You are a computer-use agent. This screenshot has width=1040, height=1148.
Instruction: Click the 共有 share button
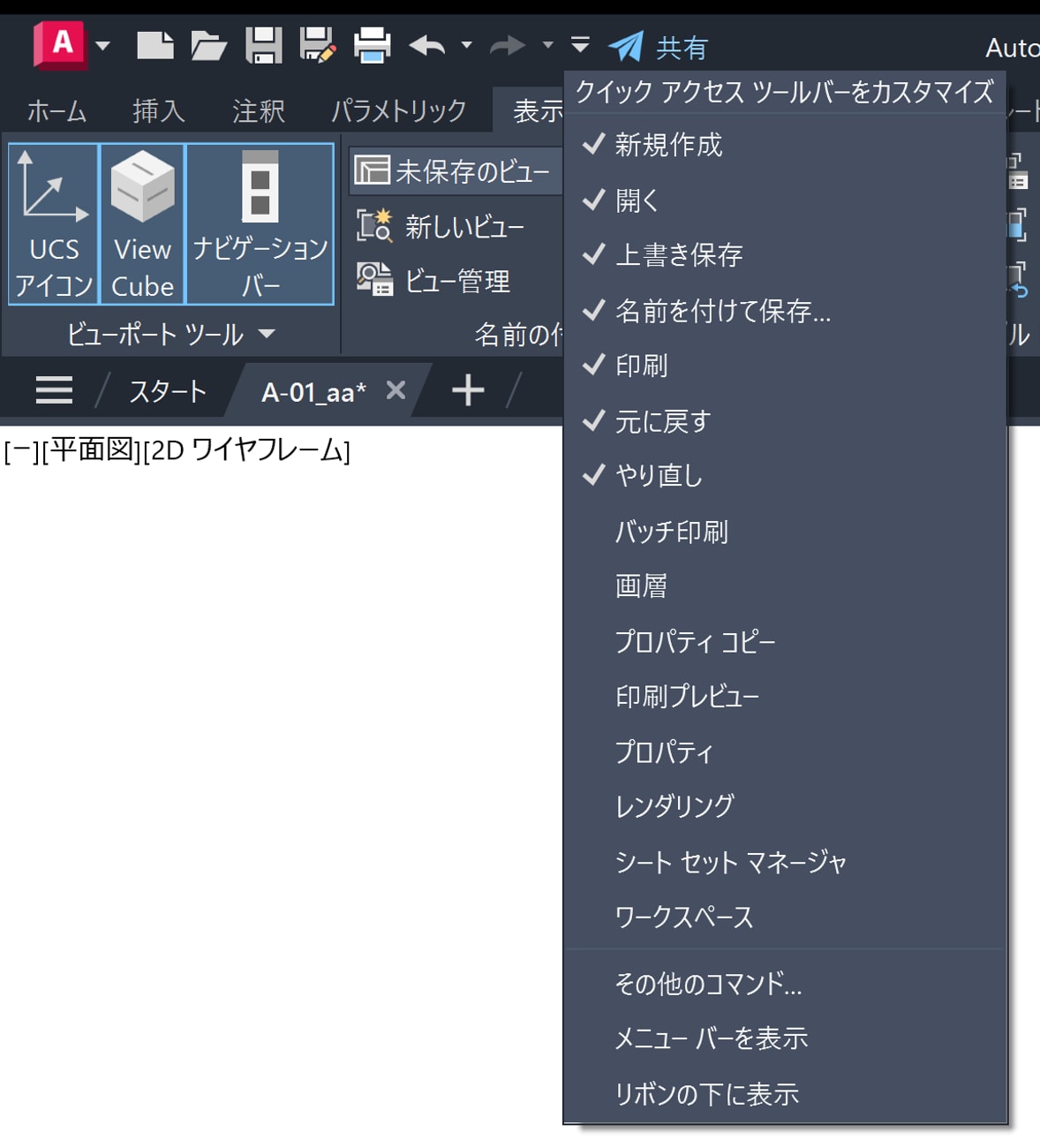pos(659,47)
